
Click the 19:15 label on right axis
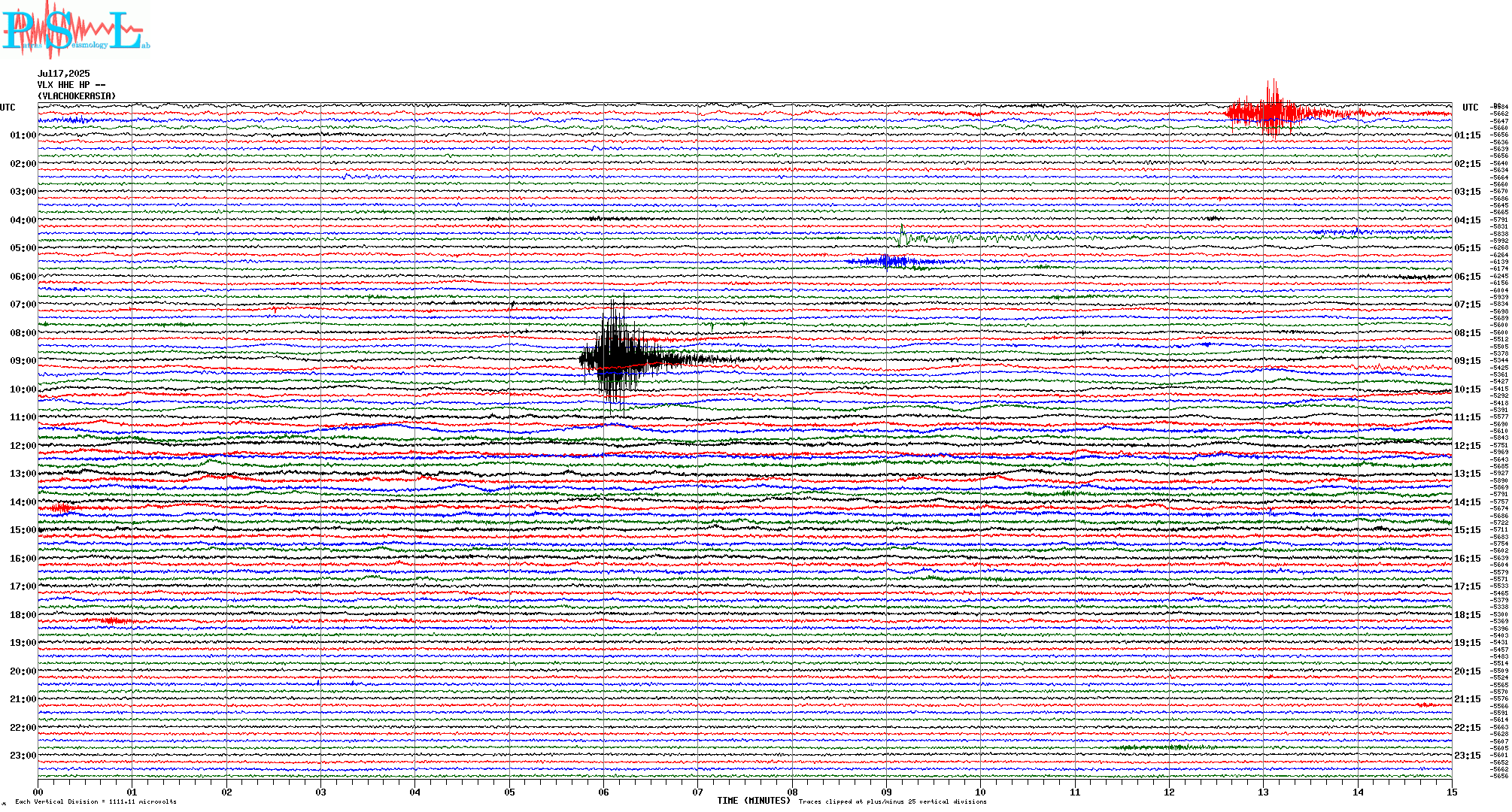point(1468,643)
